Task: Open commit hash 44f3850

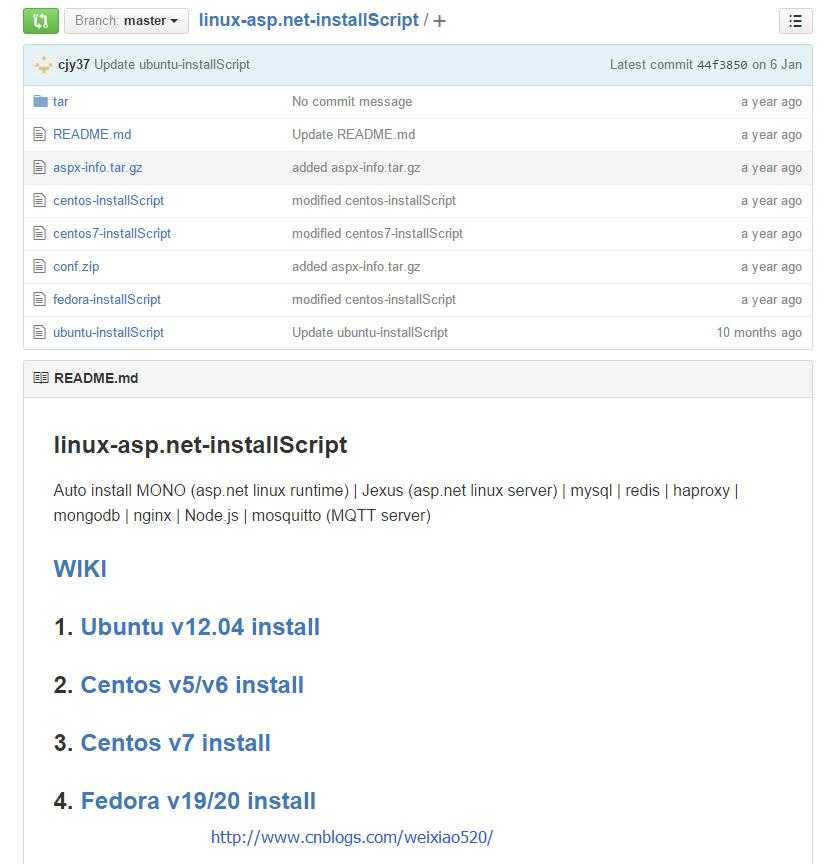Action: tap(722, 65)
